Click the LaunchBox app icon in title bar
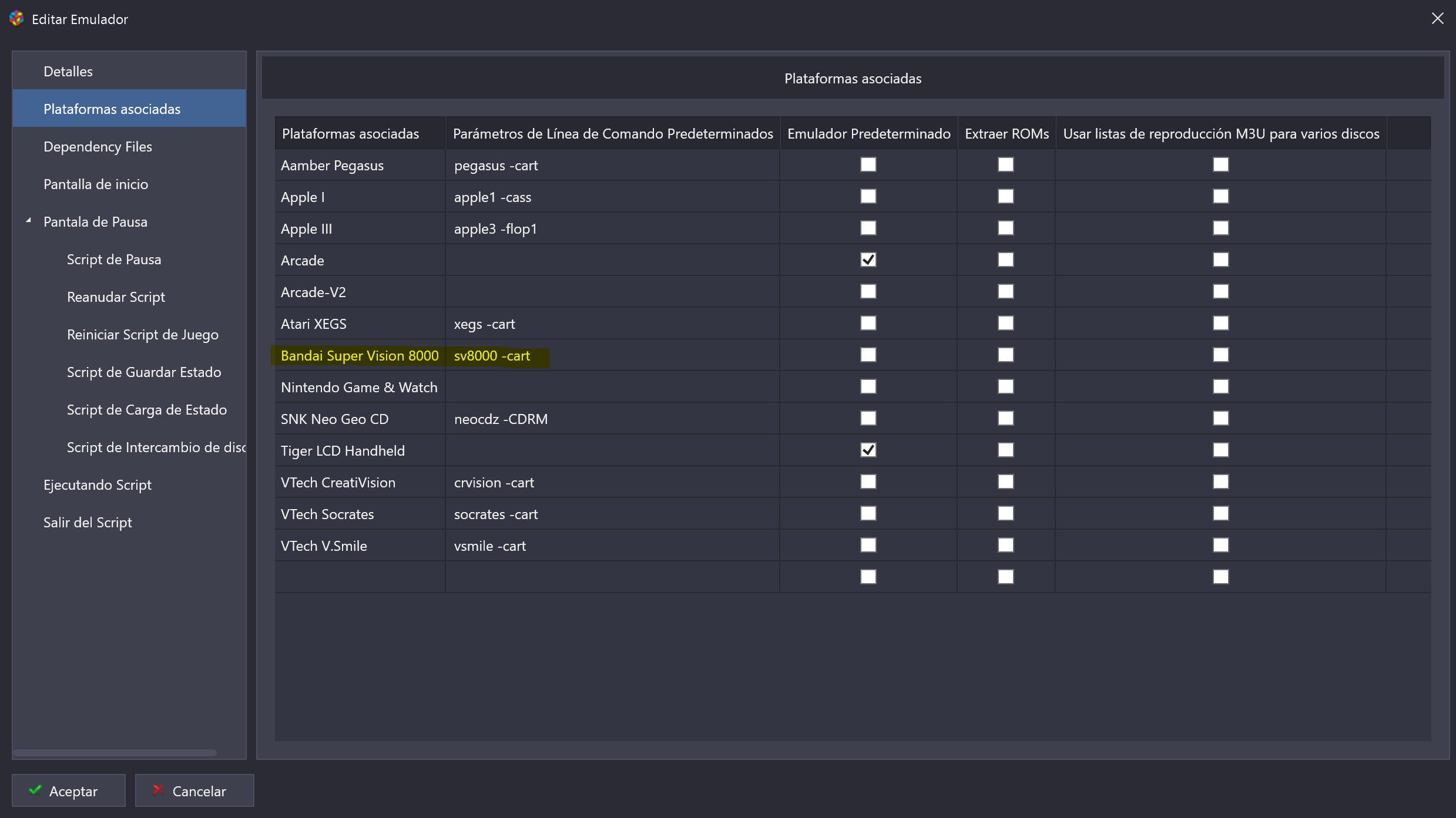The image size is (1456, 818). (16, 19)
